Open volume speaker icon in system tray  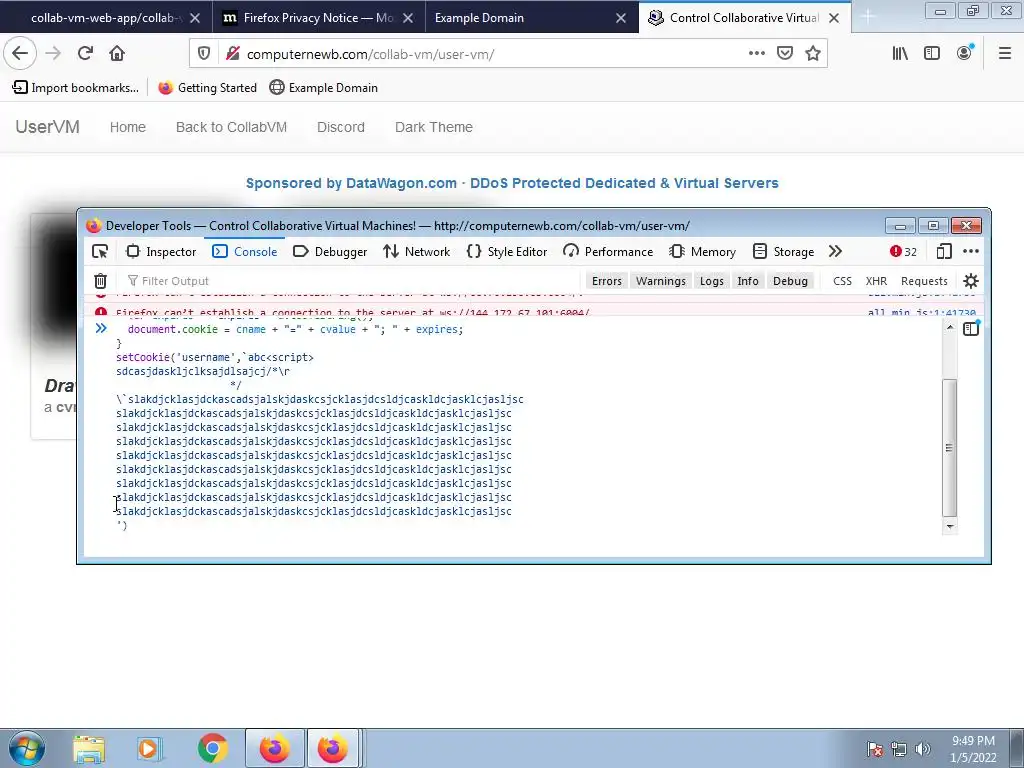point(922,749)
